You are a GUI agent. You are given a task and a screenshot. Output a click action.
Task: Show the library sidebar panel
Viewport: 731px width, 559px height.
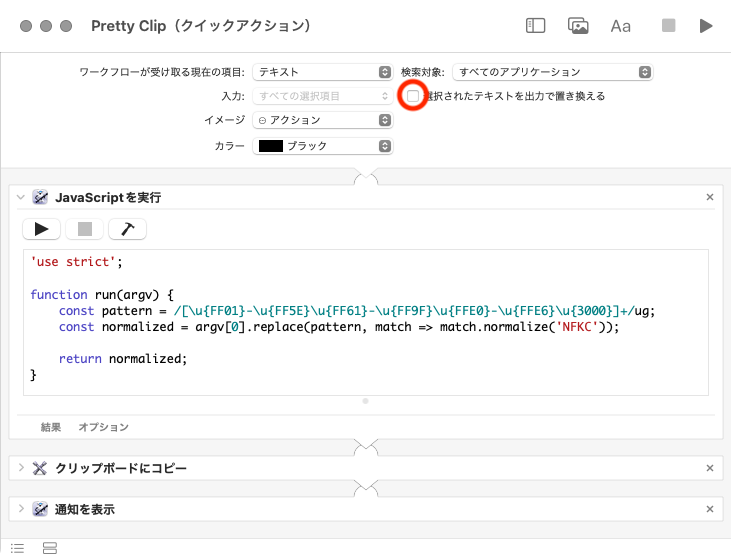(x=535, y=26)
